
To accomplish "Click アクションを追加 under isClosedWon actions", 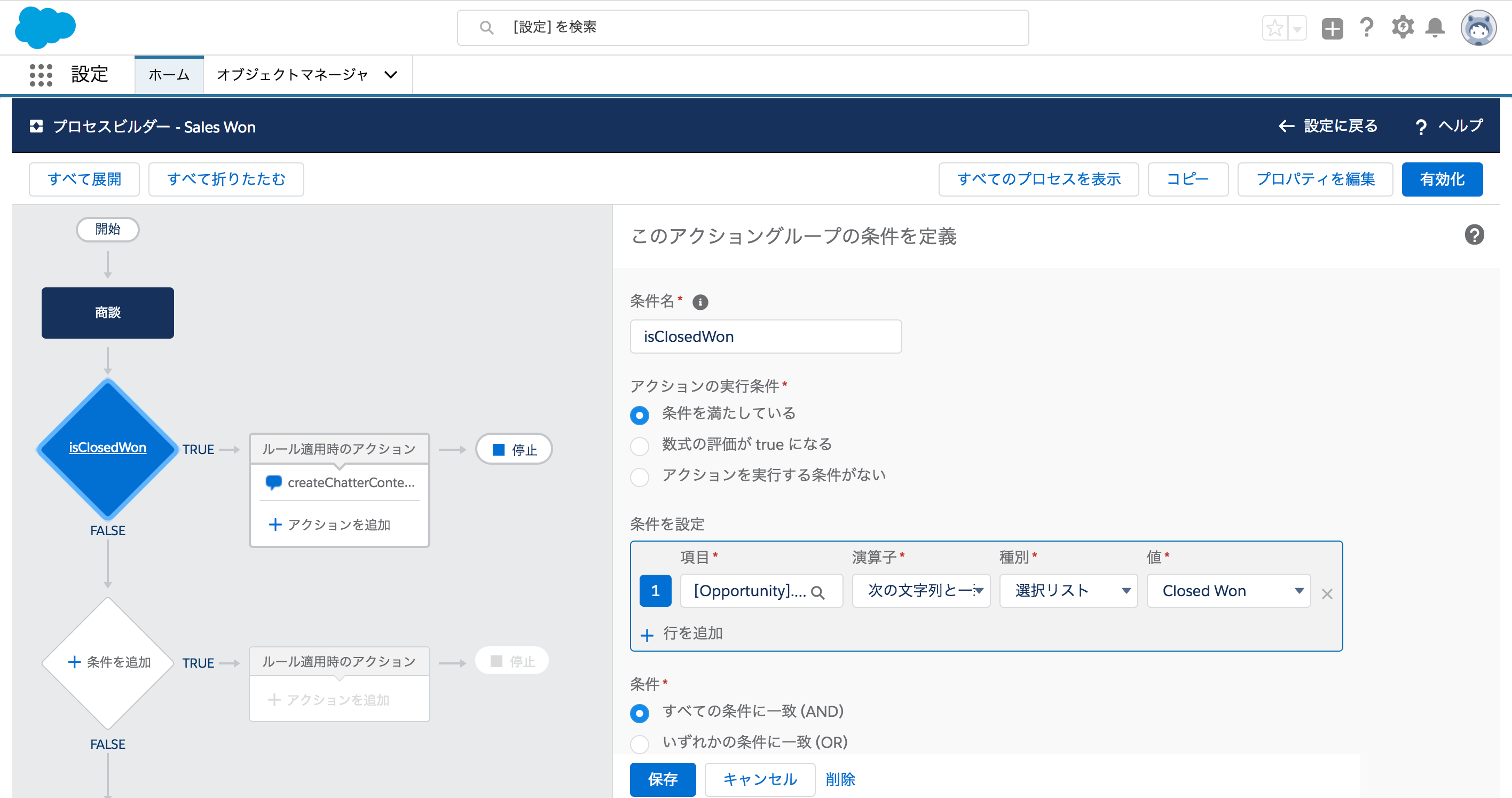I will click(x=329, y=525).
